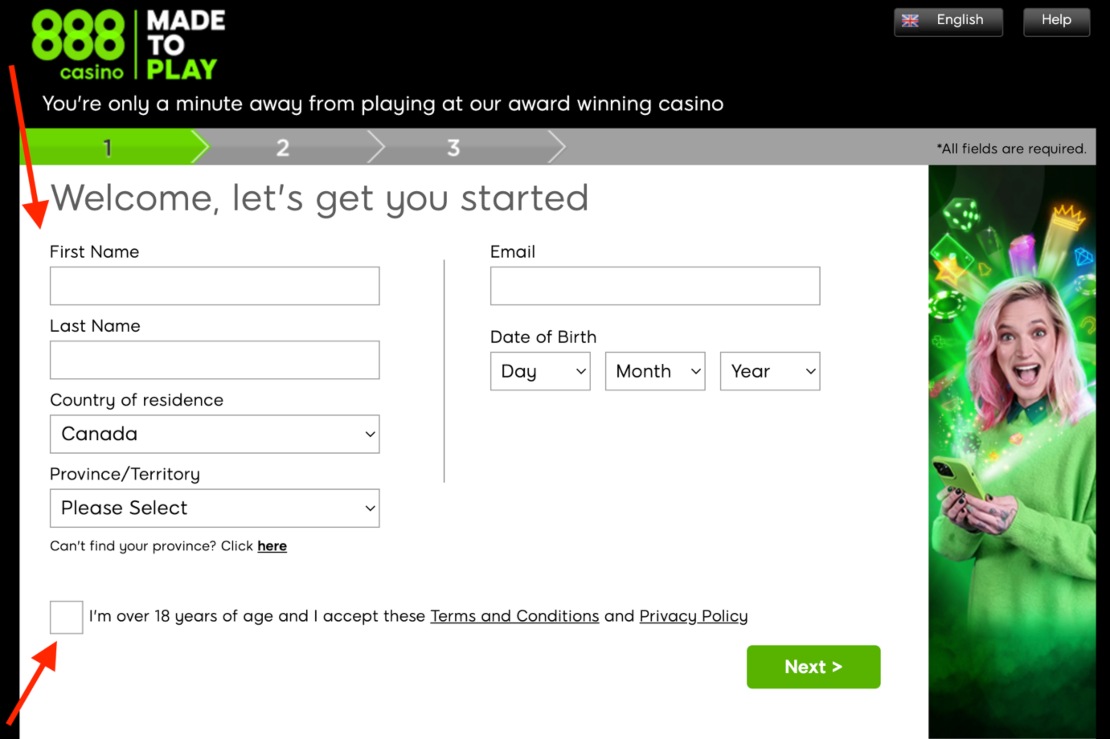
Task: Click the green Next button
Action: click(x=813, y=667)
